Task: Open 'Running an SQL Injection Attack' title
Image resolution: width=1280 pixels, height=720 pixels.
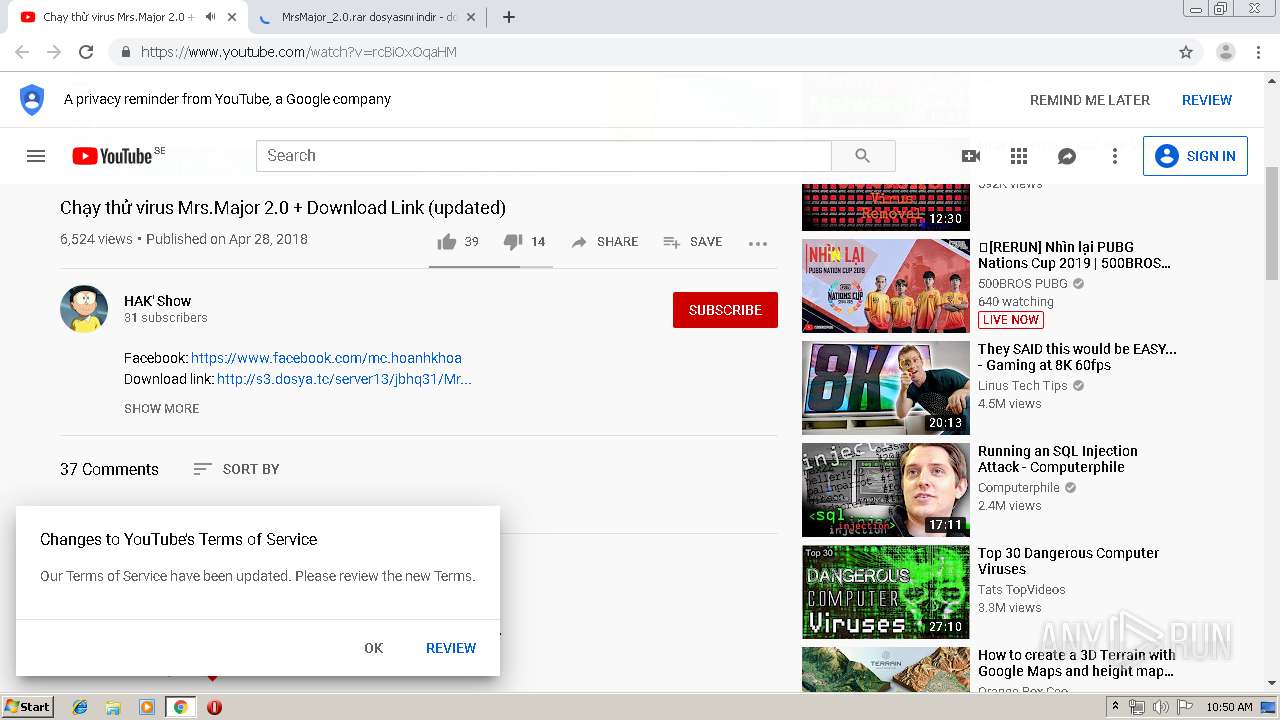Action: [x=1058, y=459]
